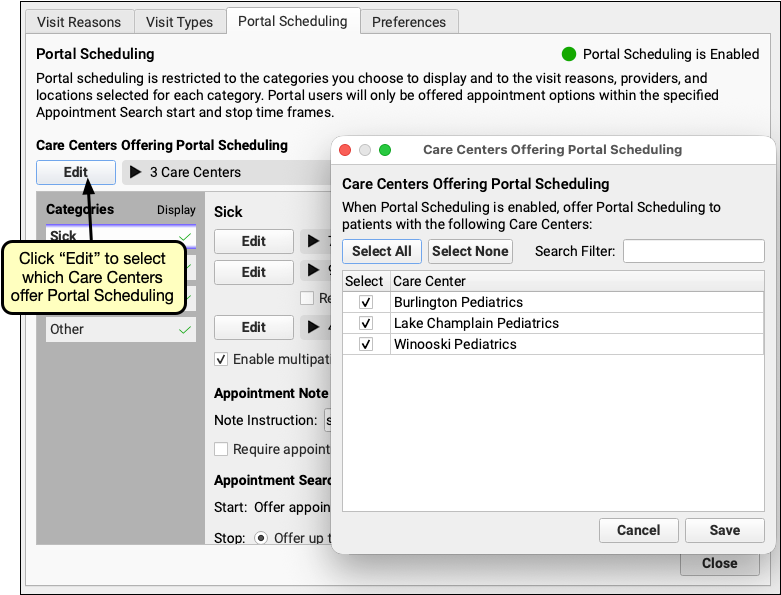Click into the Search Filter field
This screenshot has width=781, height=595.
(693, 251)
